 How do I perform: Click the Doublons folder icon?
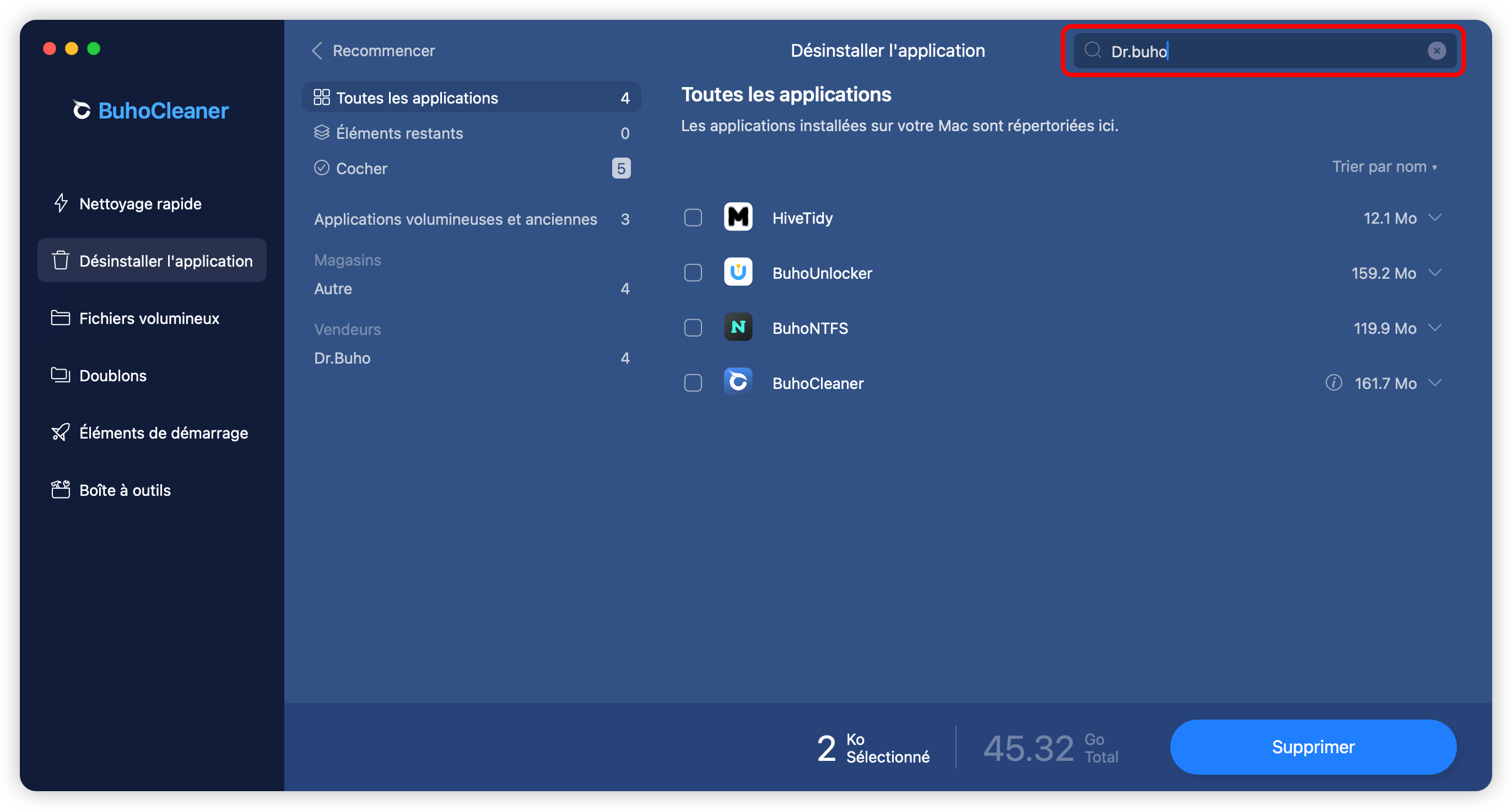tap(61, 375)
